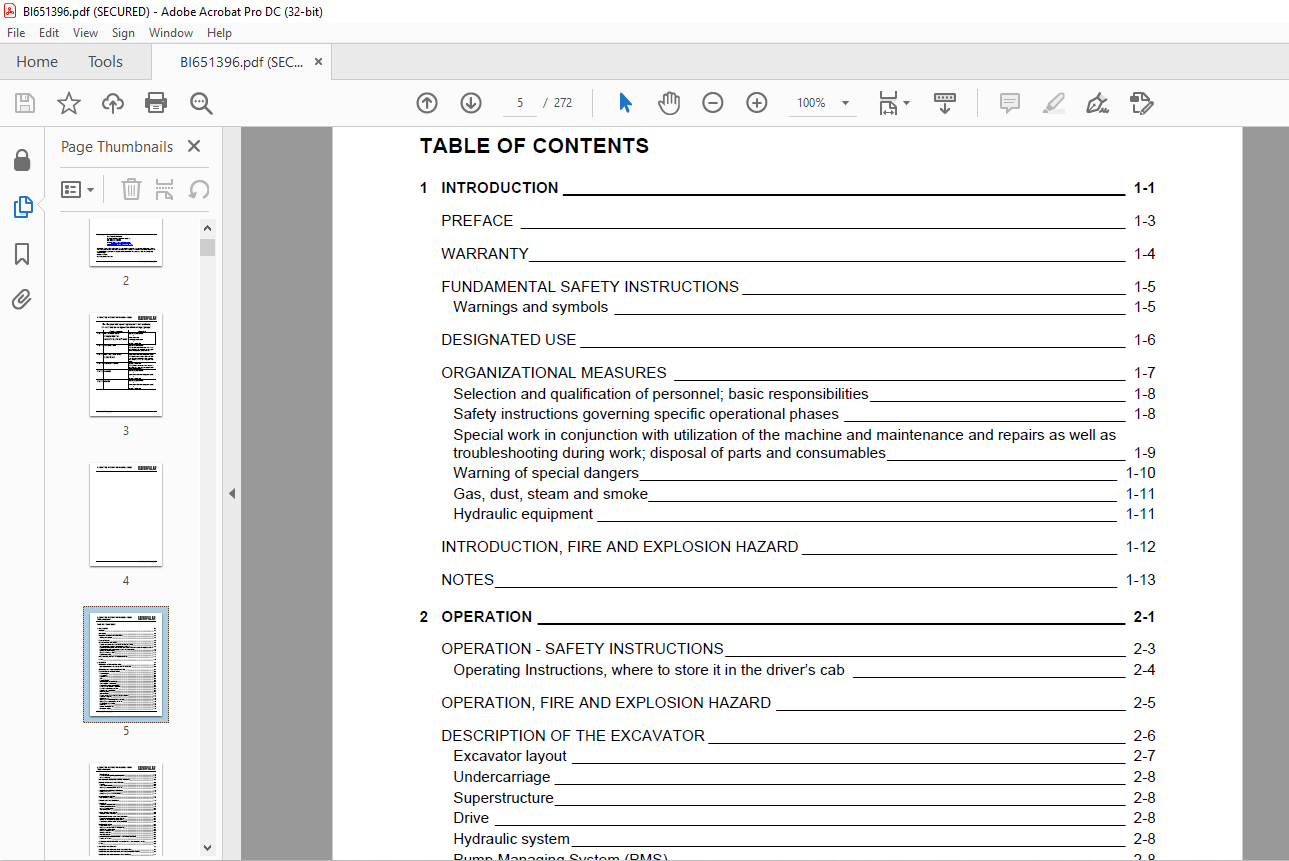Image resolution: width=1289 pixels, height=861 pixels.
Task: Choose the Selection arrow tool
Action: [x=626, y=102]
